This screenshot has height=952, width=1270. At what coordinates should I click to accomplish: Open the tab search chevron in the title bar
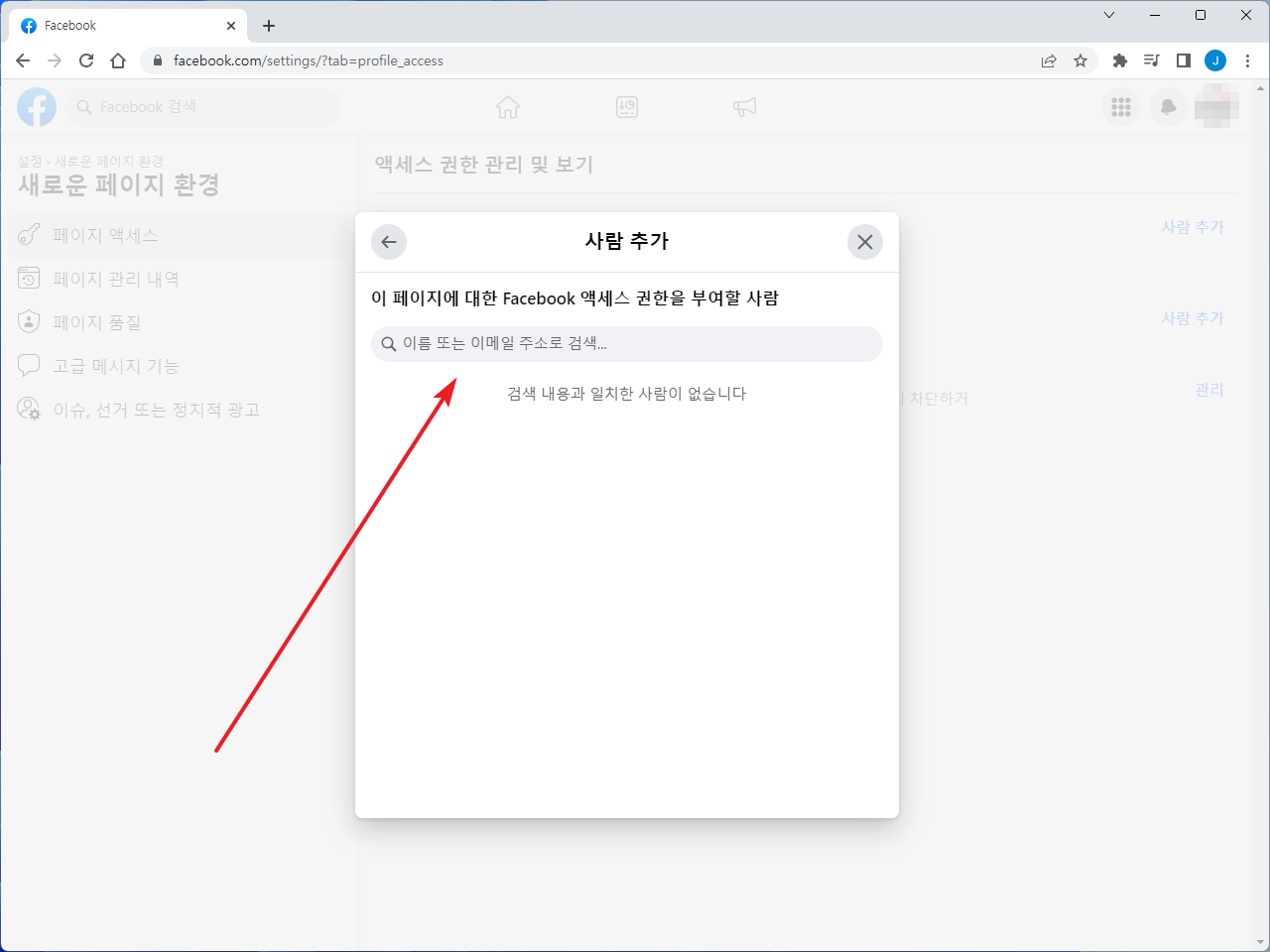[1109, 15]
